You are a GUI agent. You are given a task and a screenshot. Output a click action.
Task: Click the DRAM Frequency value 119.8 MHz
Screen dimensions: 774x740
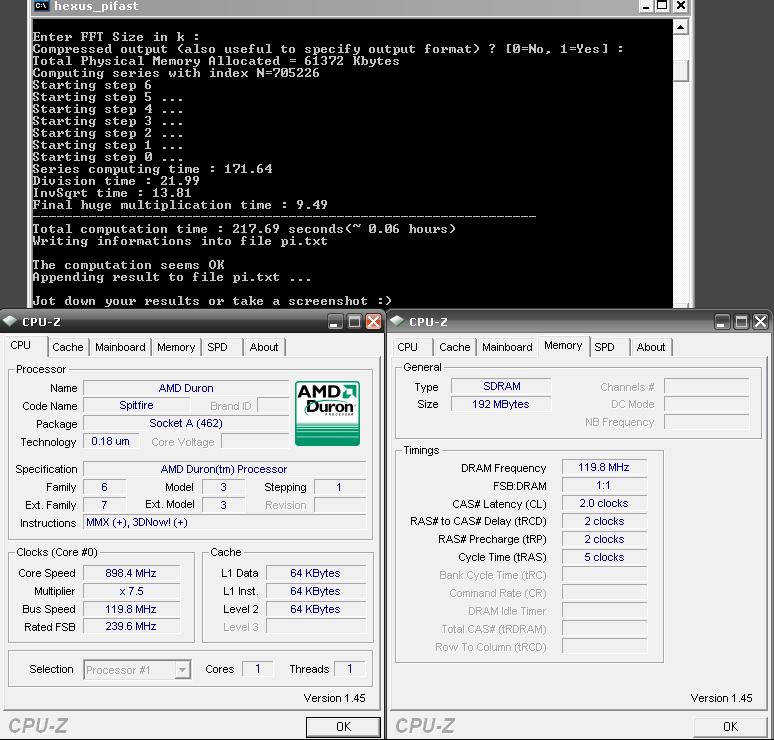pyautogui.click(x=604, y=467)
